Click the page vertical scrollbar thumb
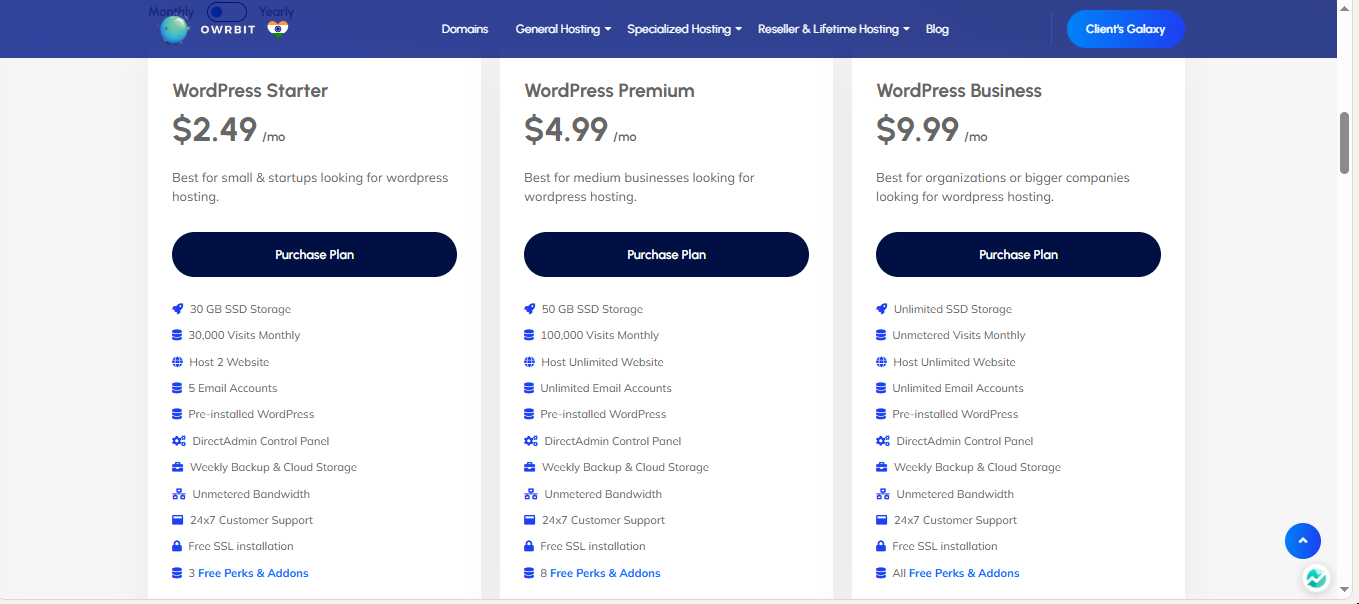The height and width of the screenshot is (604, 1359). (x=1345, y=143)
